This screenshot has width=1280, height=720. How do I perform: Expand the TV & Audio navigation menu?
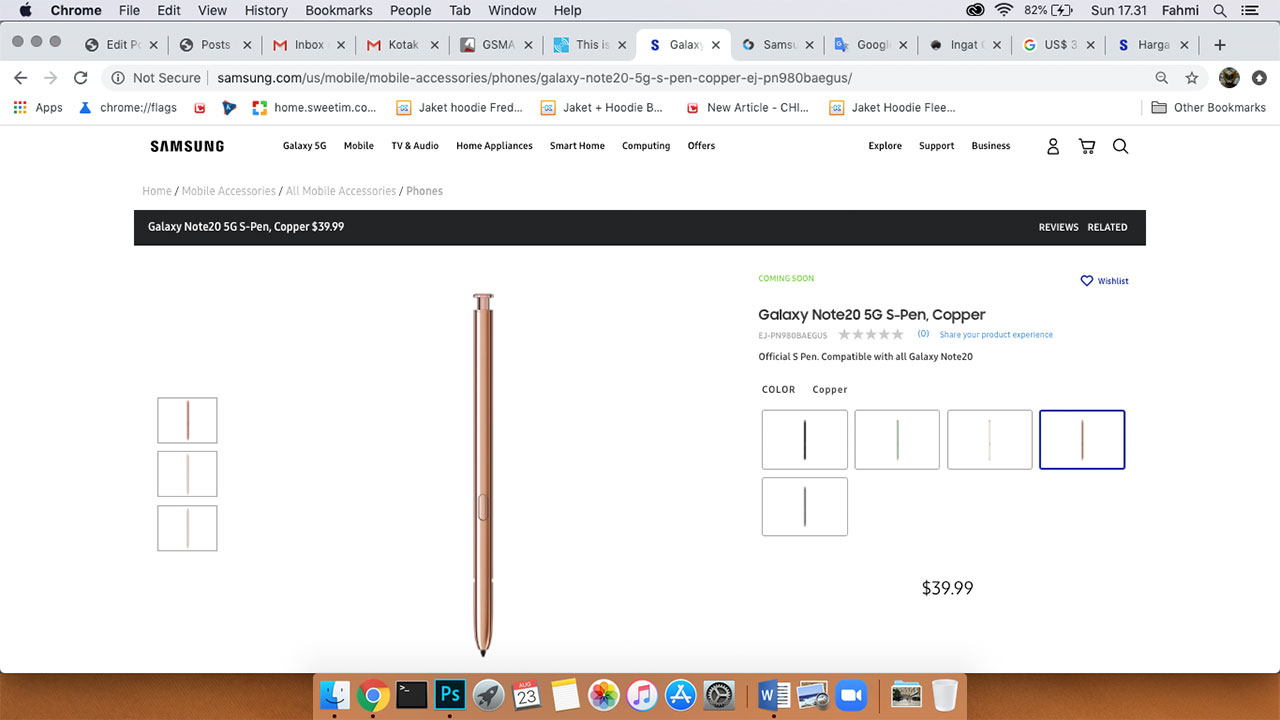click(415, 146)
